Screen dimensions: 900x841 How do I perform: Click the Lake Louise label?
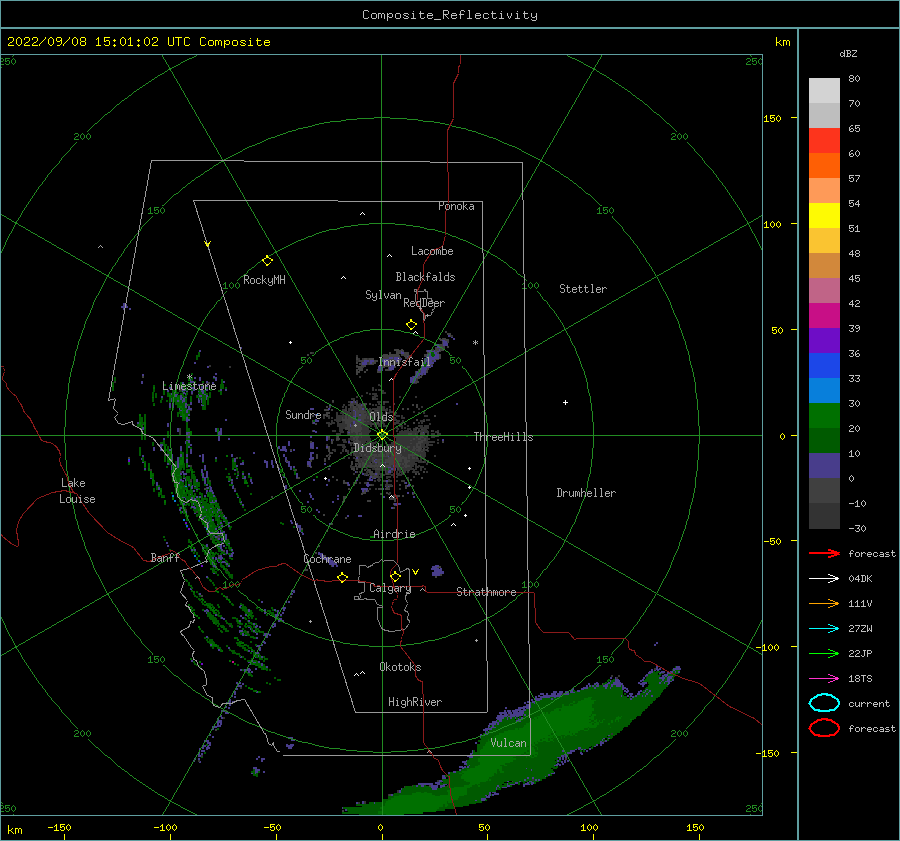click(x=77, y=491)
